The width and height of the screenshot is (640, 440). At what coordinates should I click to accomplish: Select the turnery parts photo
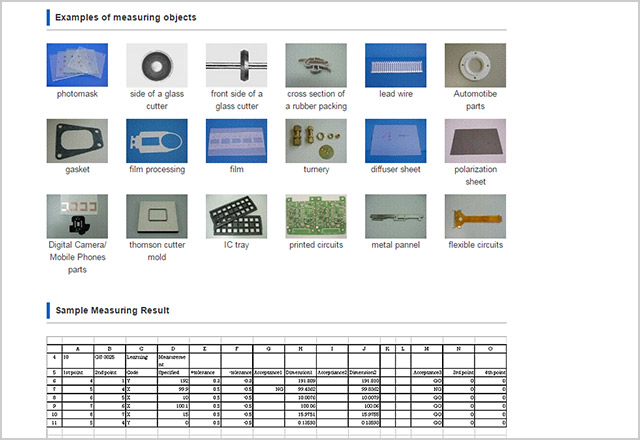[316, 140]
